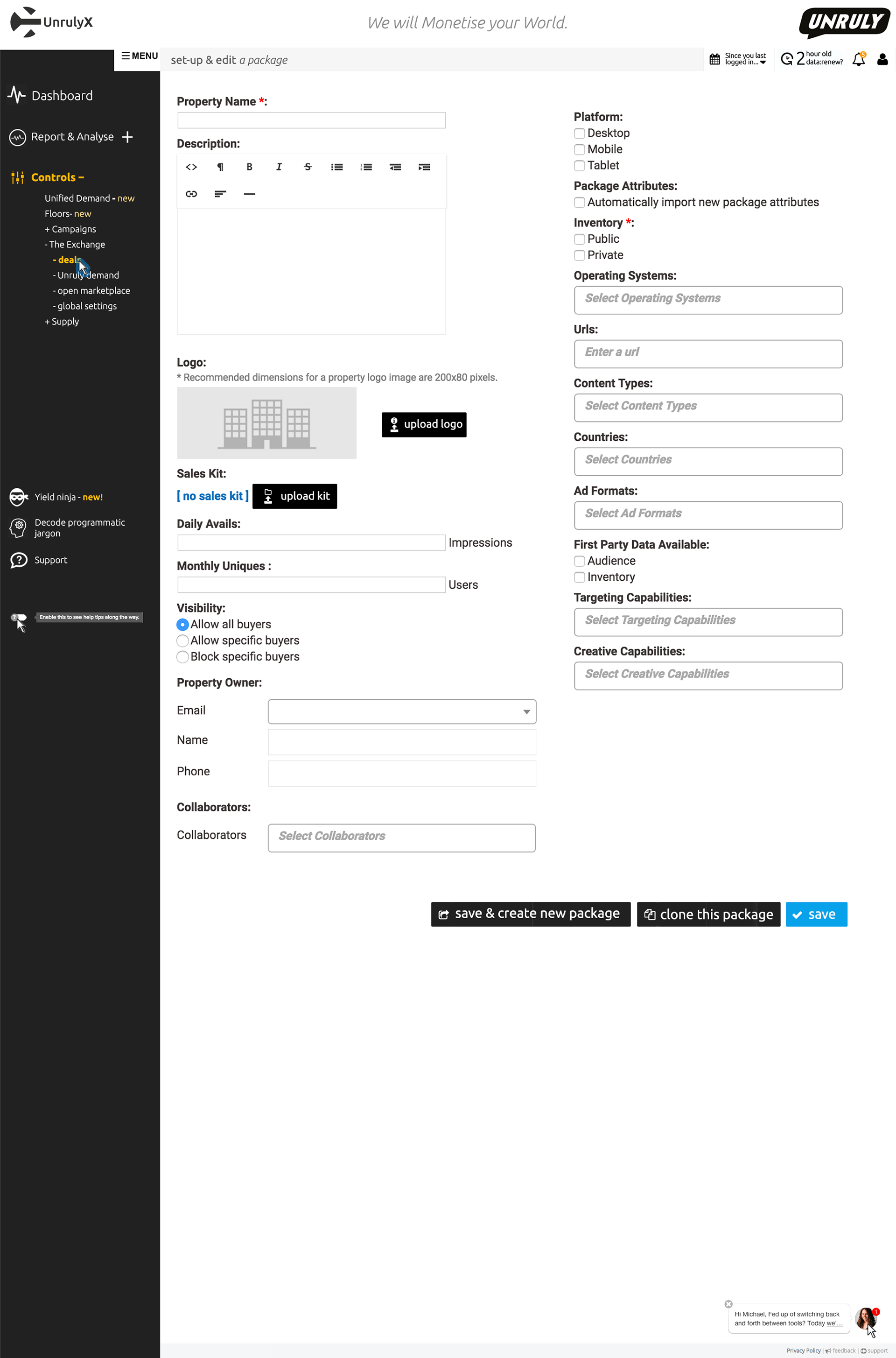Open the MENU hamburger toggle
Screen dimensions: 896x1358
[140, 56]
